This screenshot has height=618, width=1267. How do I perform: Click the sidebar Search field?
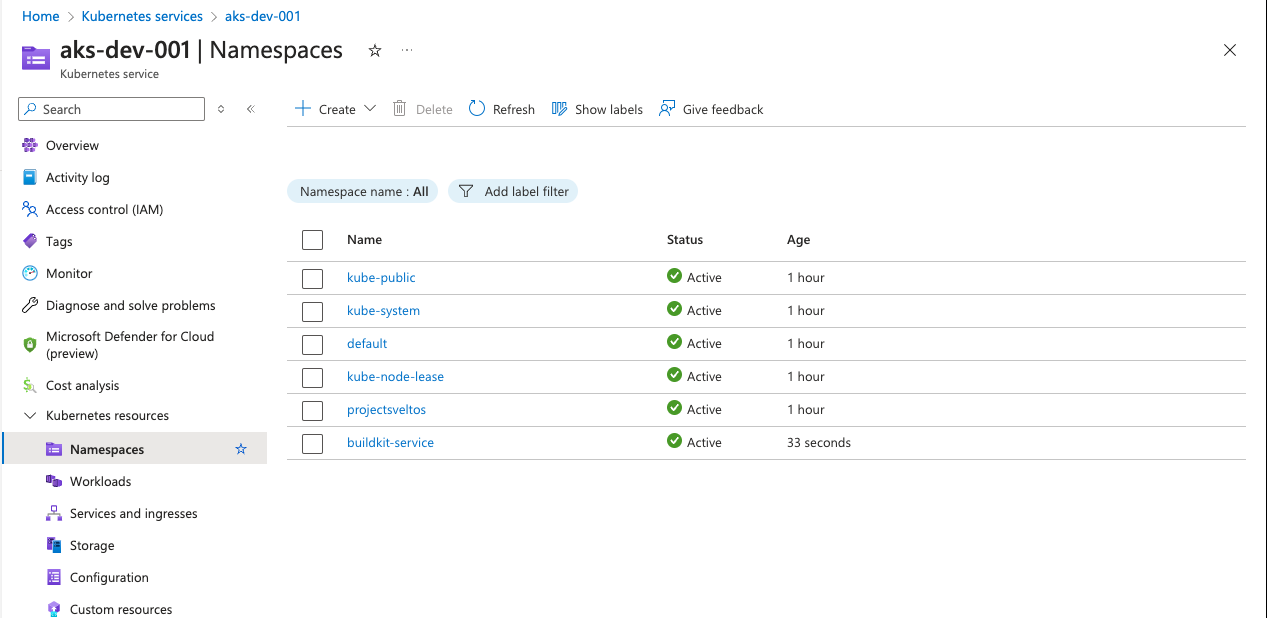point(118,109)
